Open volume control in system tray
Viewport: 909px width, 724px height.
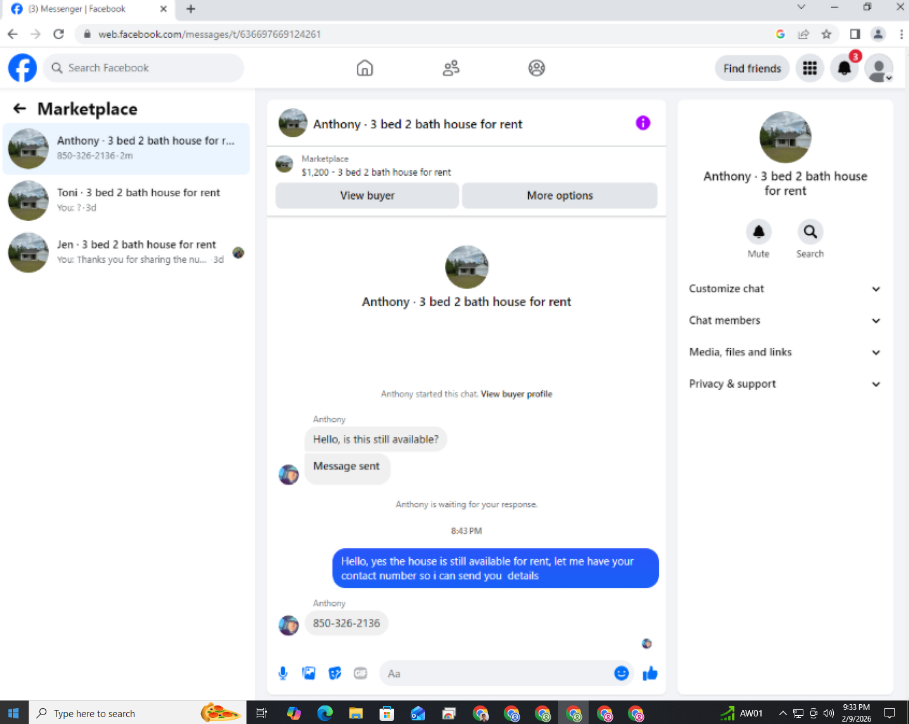click(828, 713)
